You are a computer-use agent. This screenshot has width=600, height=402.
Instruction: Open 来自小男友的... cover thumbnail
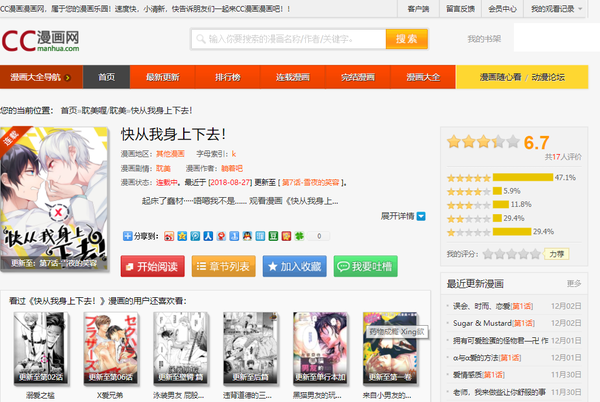[390, 348]
